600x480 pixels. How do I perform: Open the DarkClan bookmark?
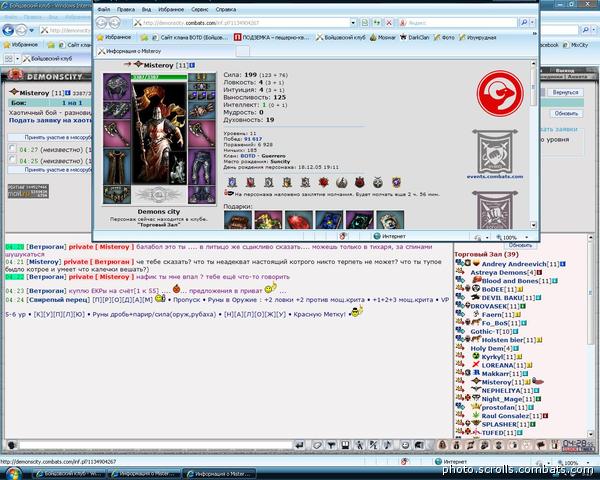point(414,37)
